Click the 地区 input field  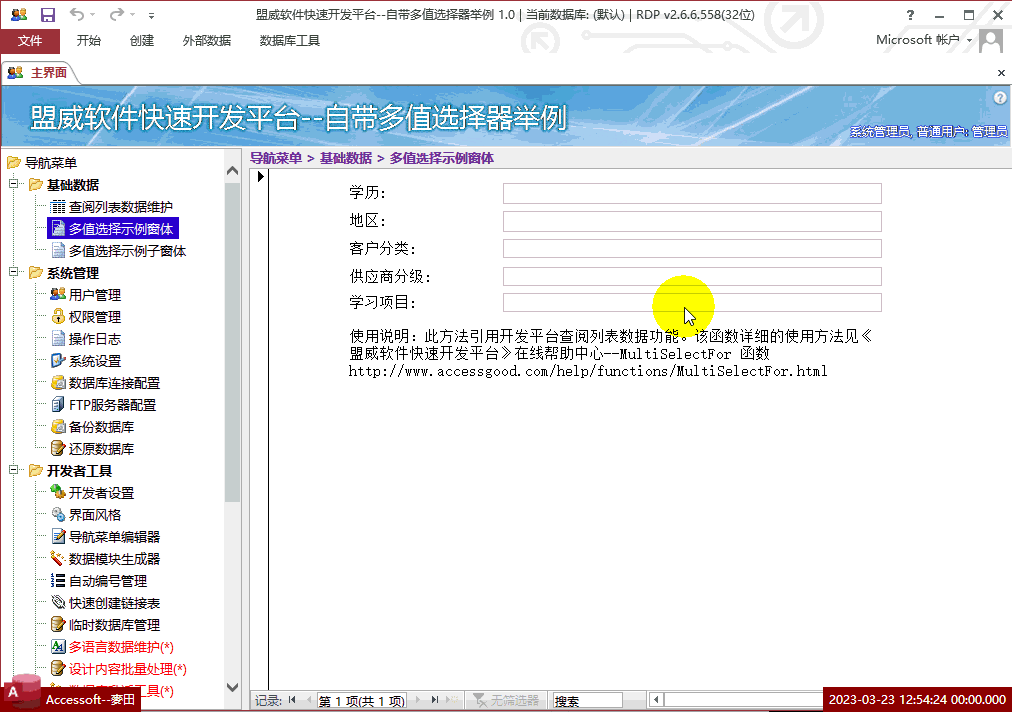(692, 221)
